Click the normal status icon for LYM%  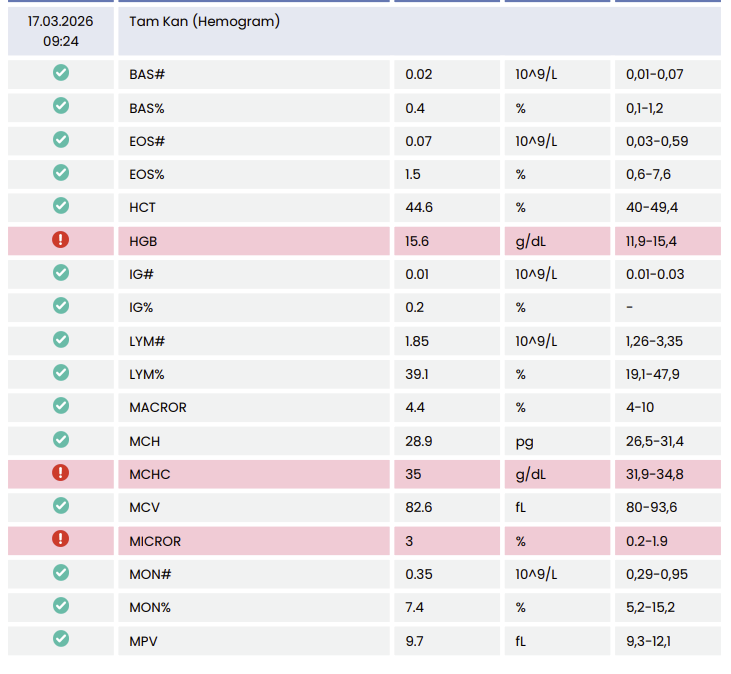[60, 373]
